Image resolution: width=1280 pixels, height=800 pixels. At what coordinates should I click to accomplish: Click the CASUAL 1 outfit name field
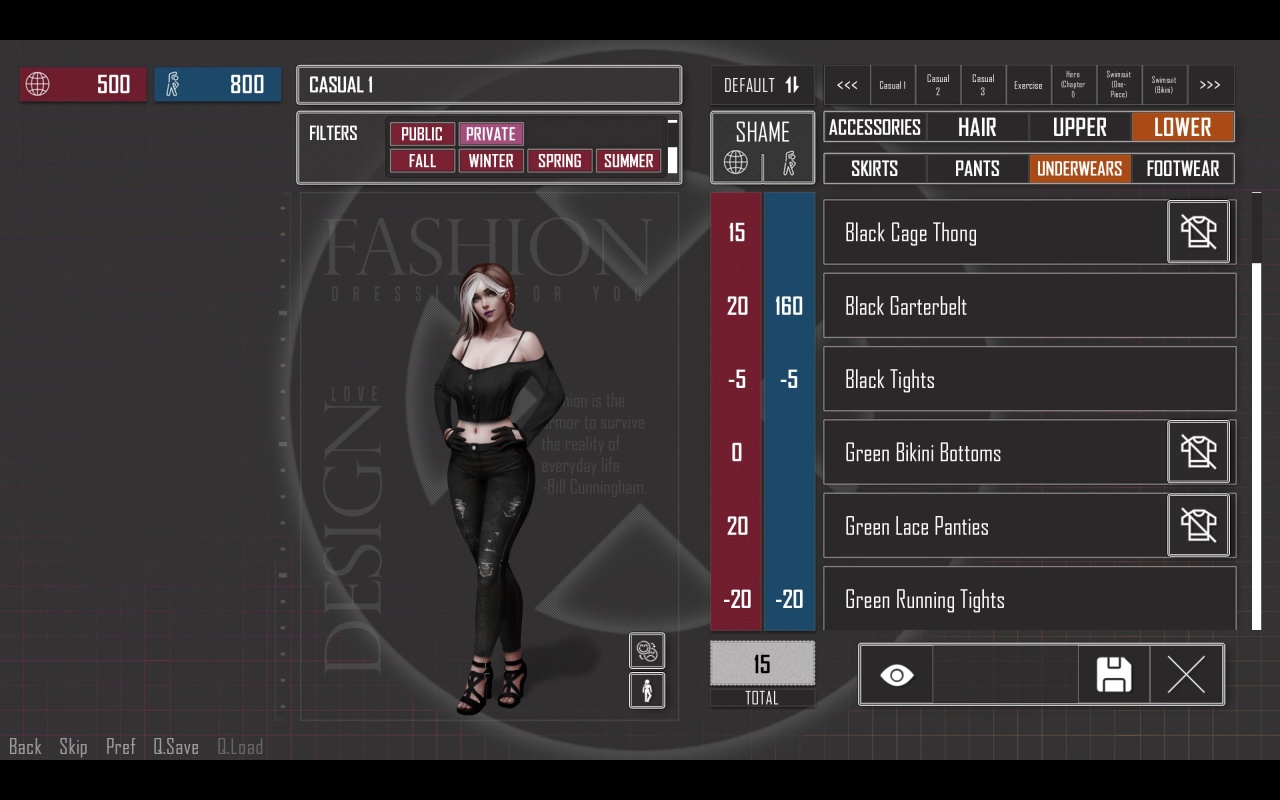click(x=489, y=85)
